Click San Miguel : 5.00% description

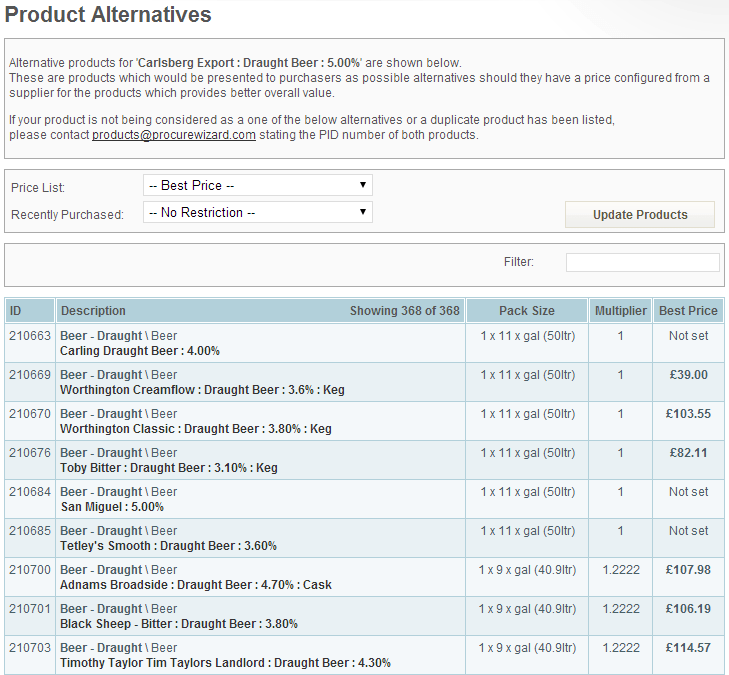pos(112,507)
